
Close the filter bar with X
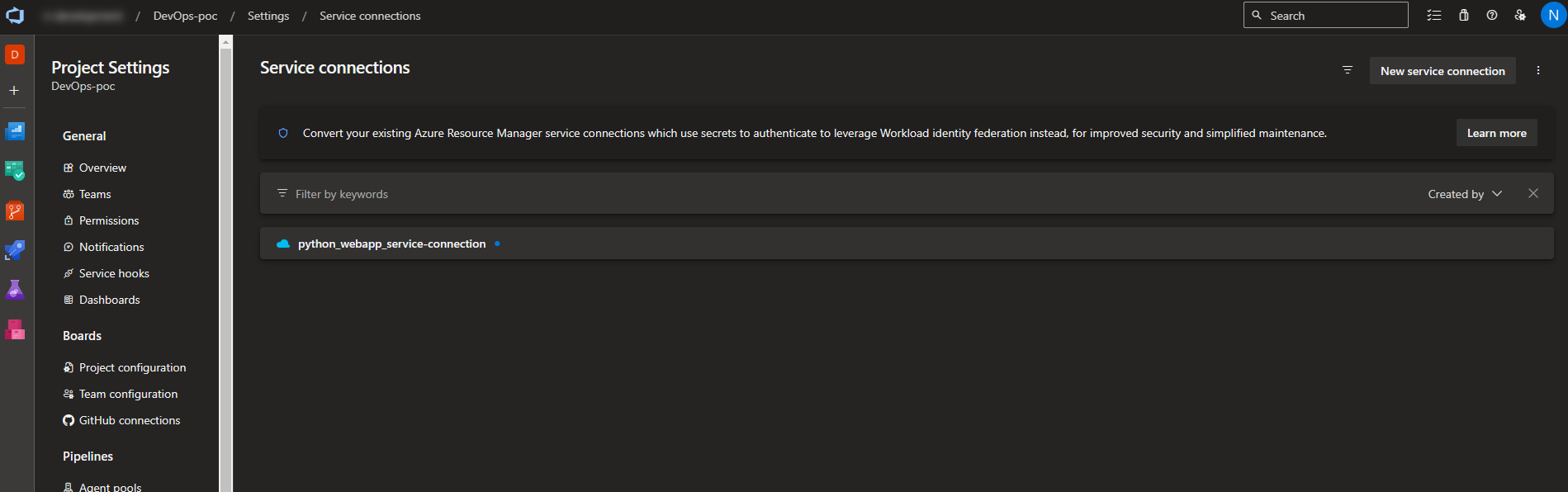point(1533,193)
